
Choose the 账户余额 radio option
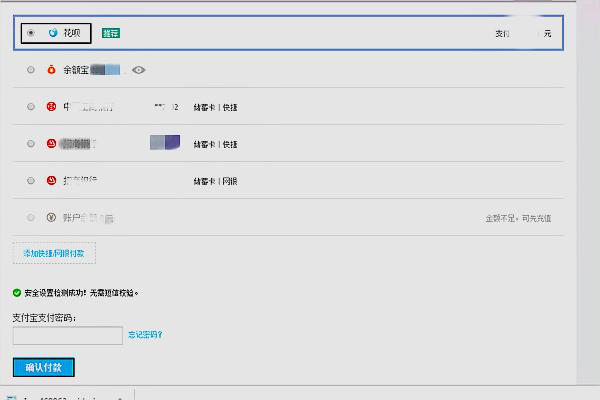[x=31, y=217]
